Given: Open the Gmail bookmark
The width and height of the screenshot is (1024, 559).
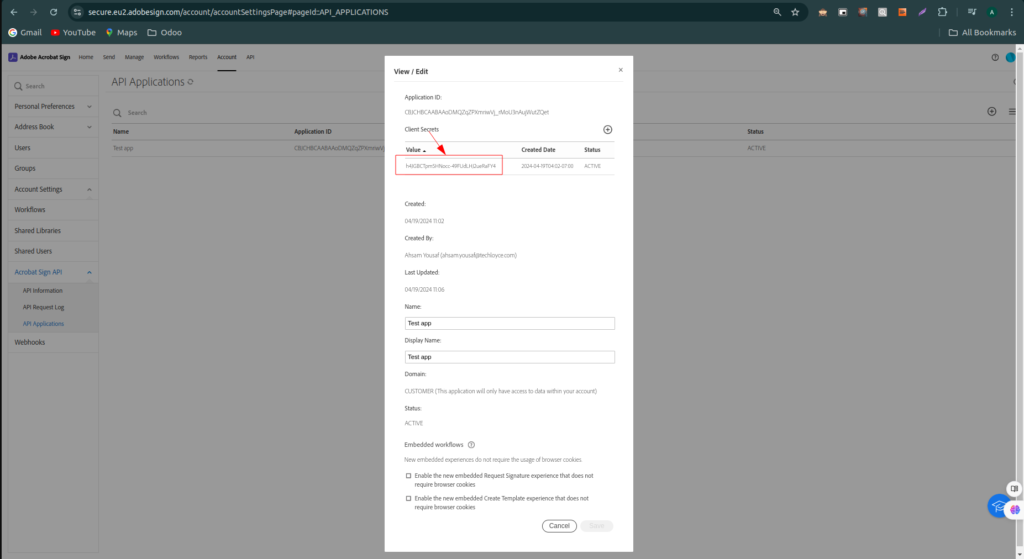Looking at the screenshot, I should tap(25, 32).
